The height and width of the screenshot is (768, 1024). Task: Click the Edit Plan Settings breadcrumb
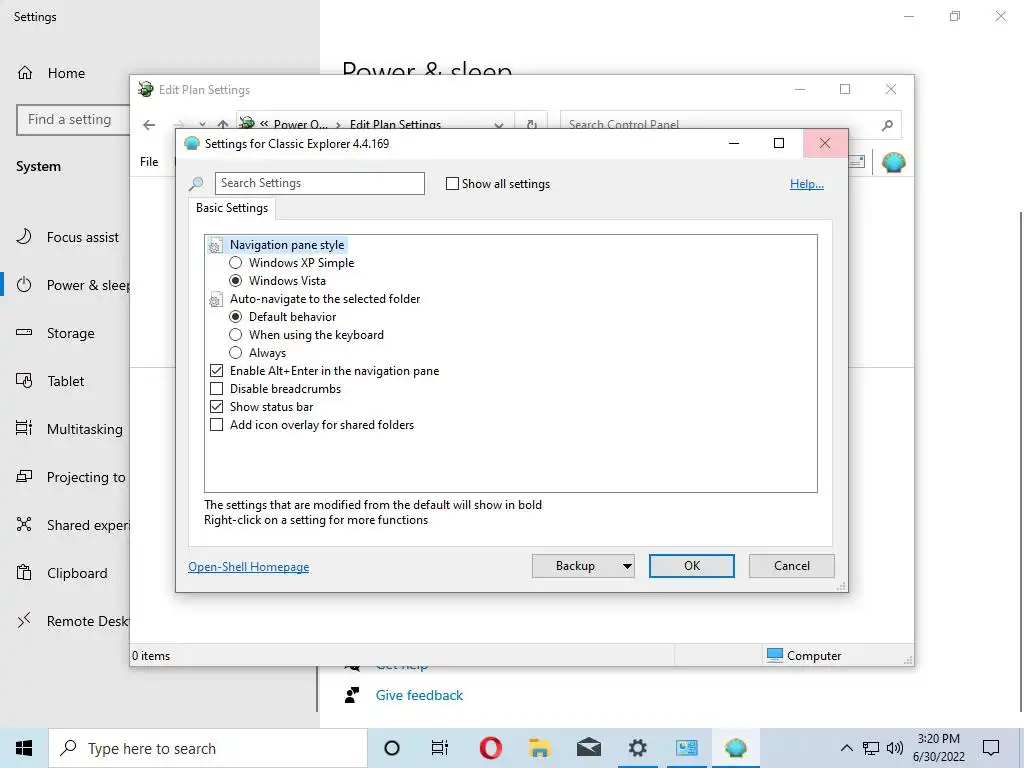395,125
